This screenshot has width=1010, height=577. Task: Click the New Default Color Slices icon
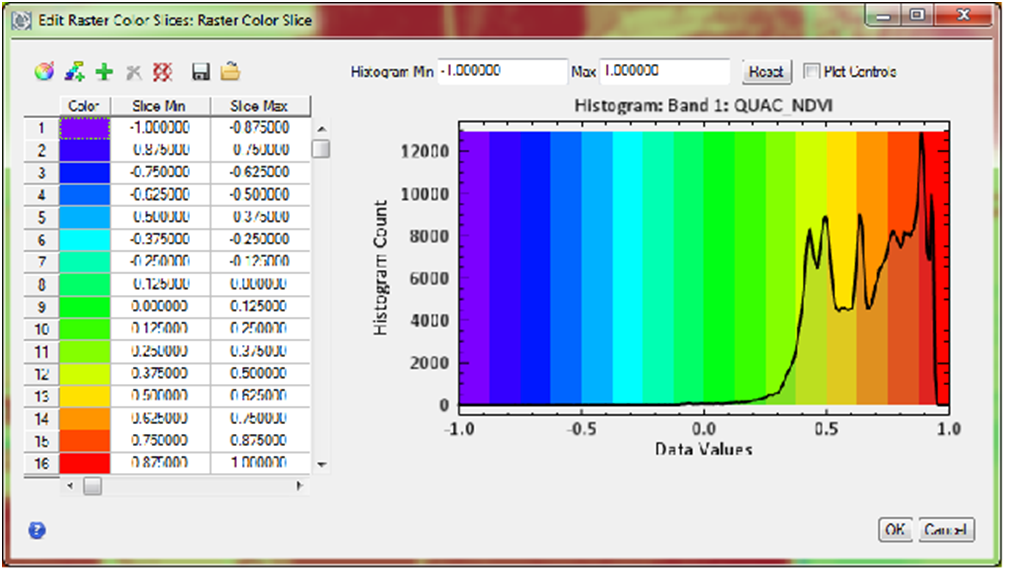point(74,72)
